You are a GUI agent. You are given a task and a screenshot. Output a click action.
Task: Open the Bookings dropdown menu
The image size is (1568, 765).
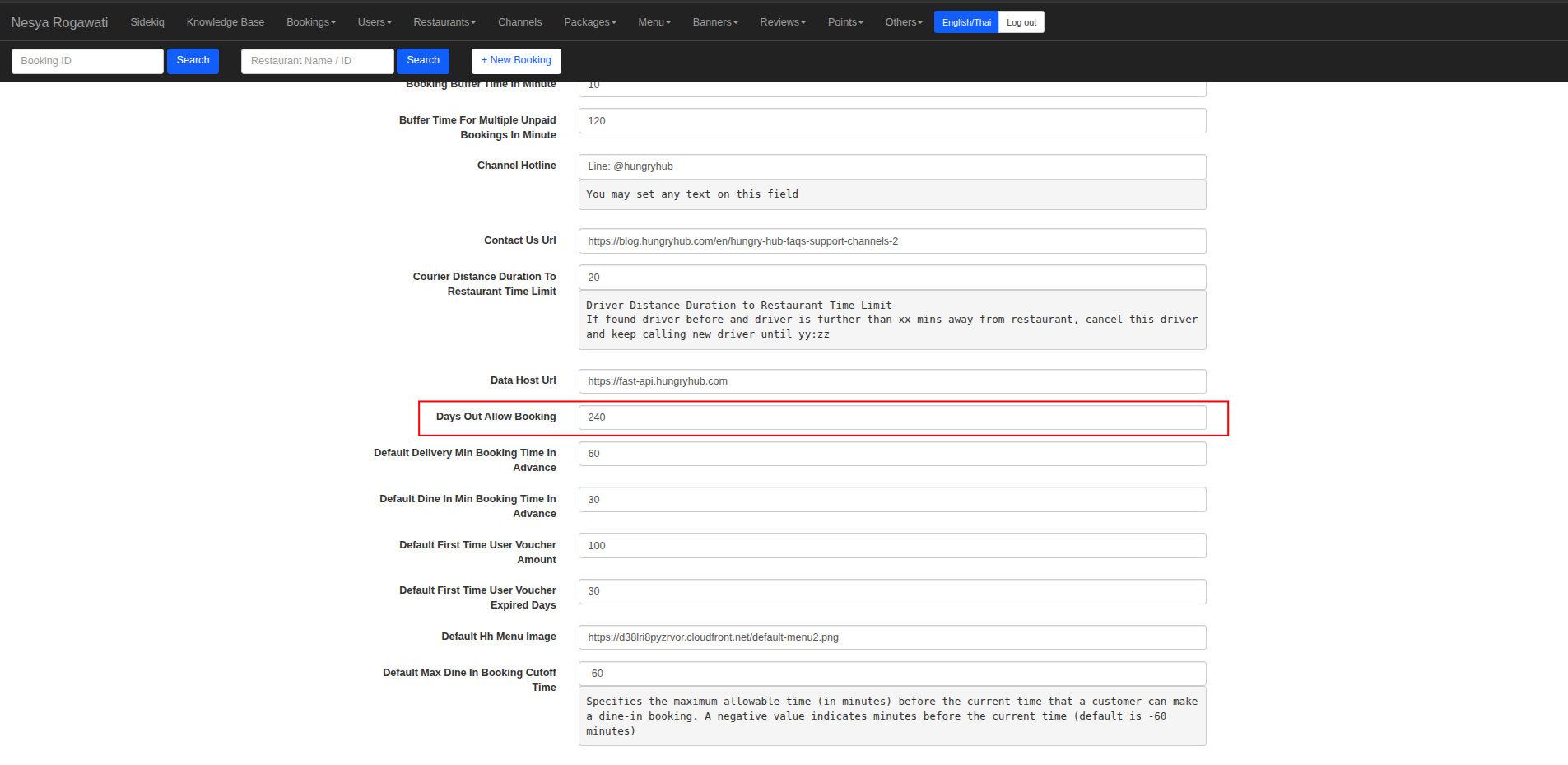310,22
